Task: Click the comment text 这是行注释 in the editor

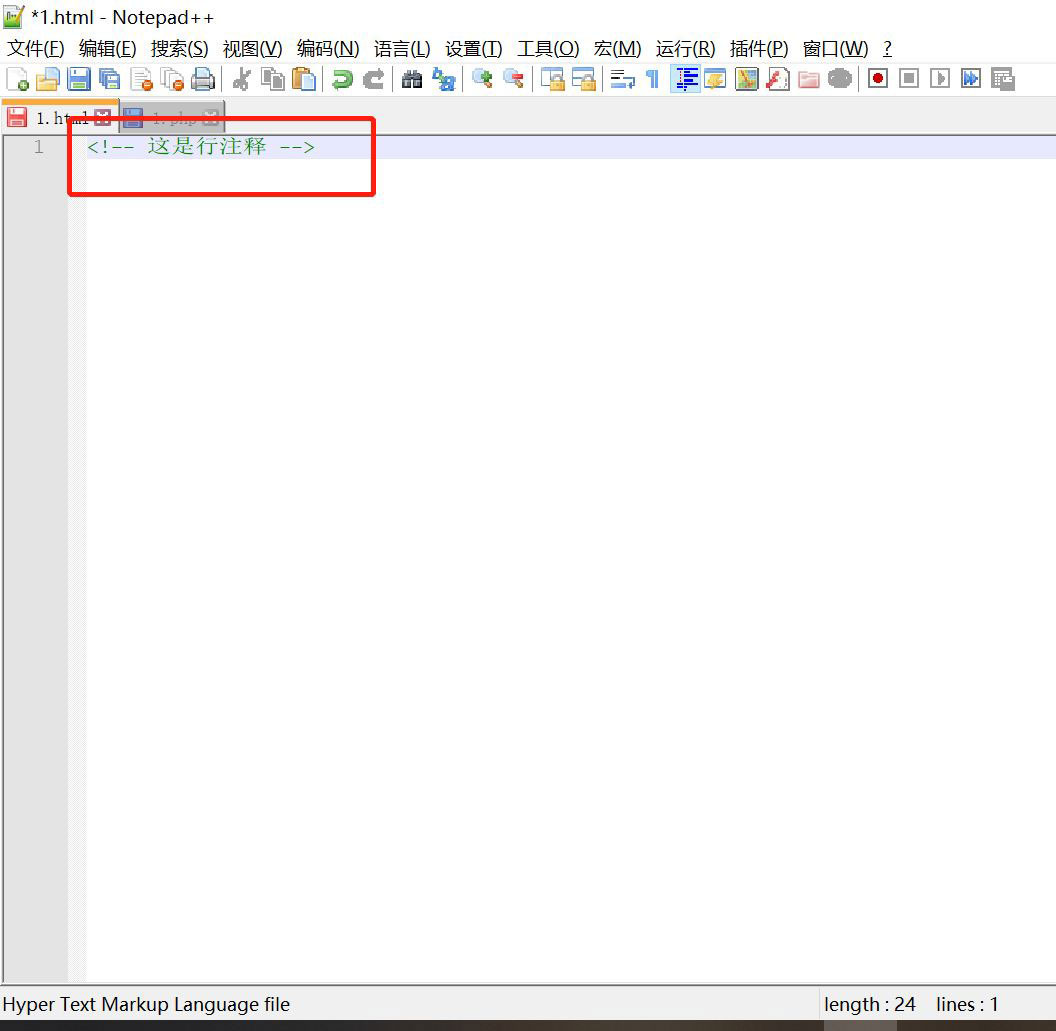Action: coord(207,146)
